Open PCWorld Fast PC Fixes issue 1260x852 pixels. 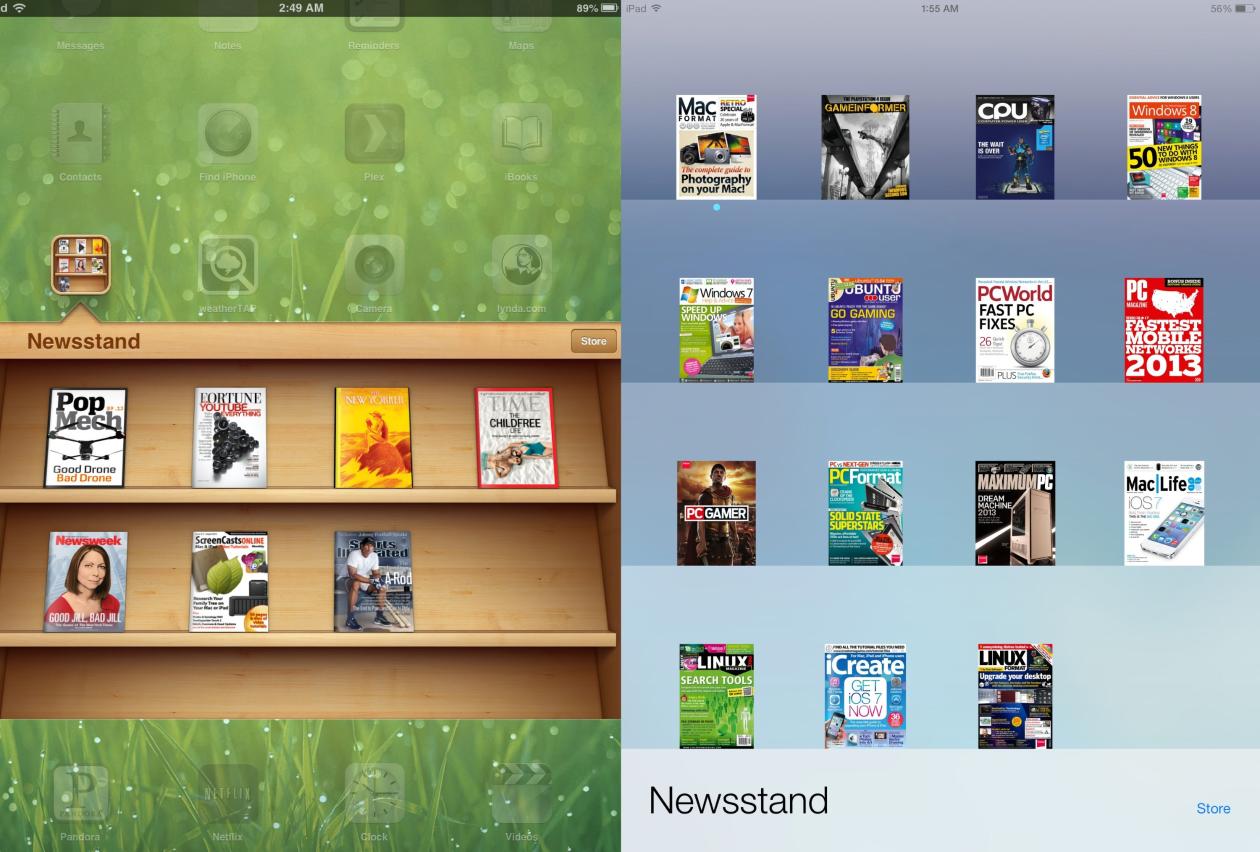pyautogui.click(x=1015, y=330)
